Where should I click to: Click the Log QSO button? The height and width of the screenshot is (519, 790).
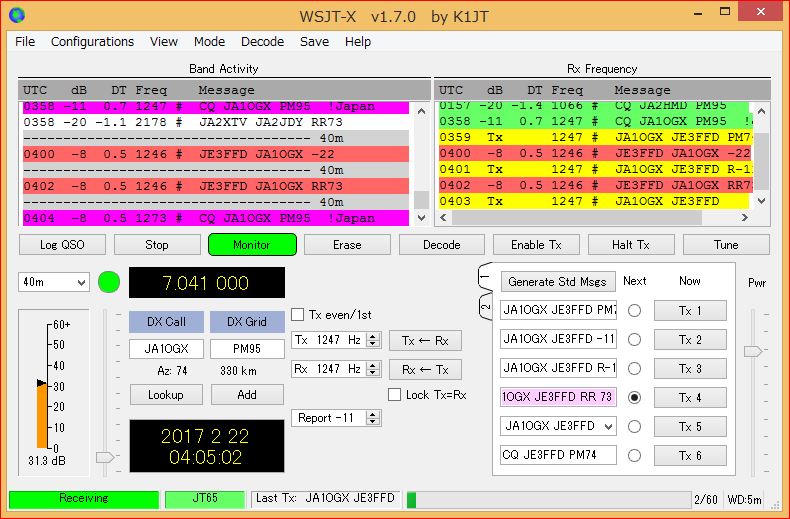pyautogui.click(x=62, y=244)
